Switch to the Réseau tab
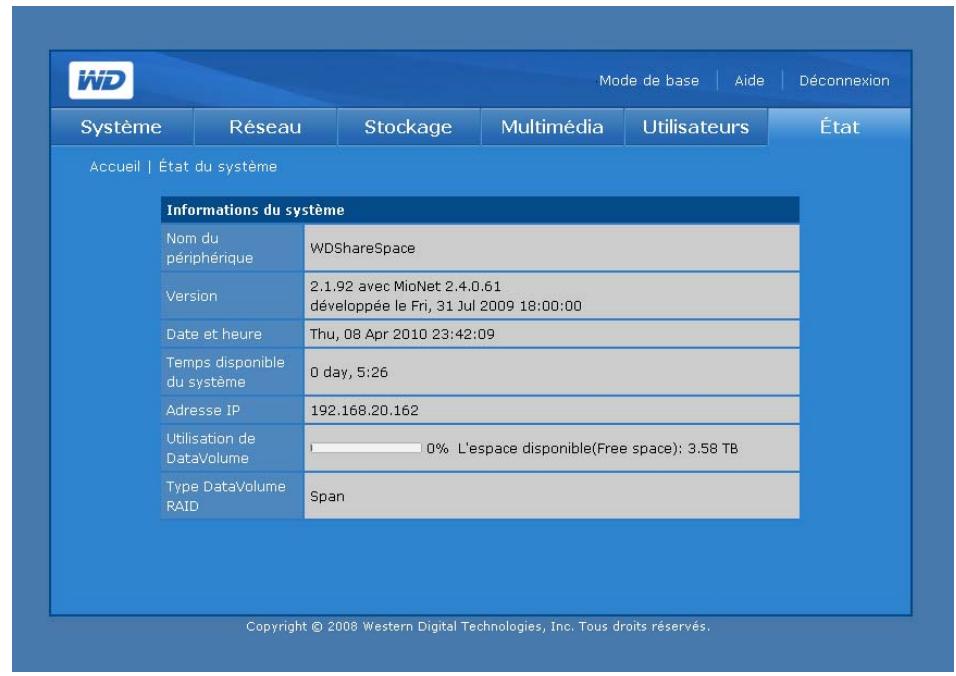 (265, 127)
